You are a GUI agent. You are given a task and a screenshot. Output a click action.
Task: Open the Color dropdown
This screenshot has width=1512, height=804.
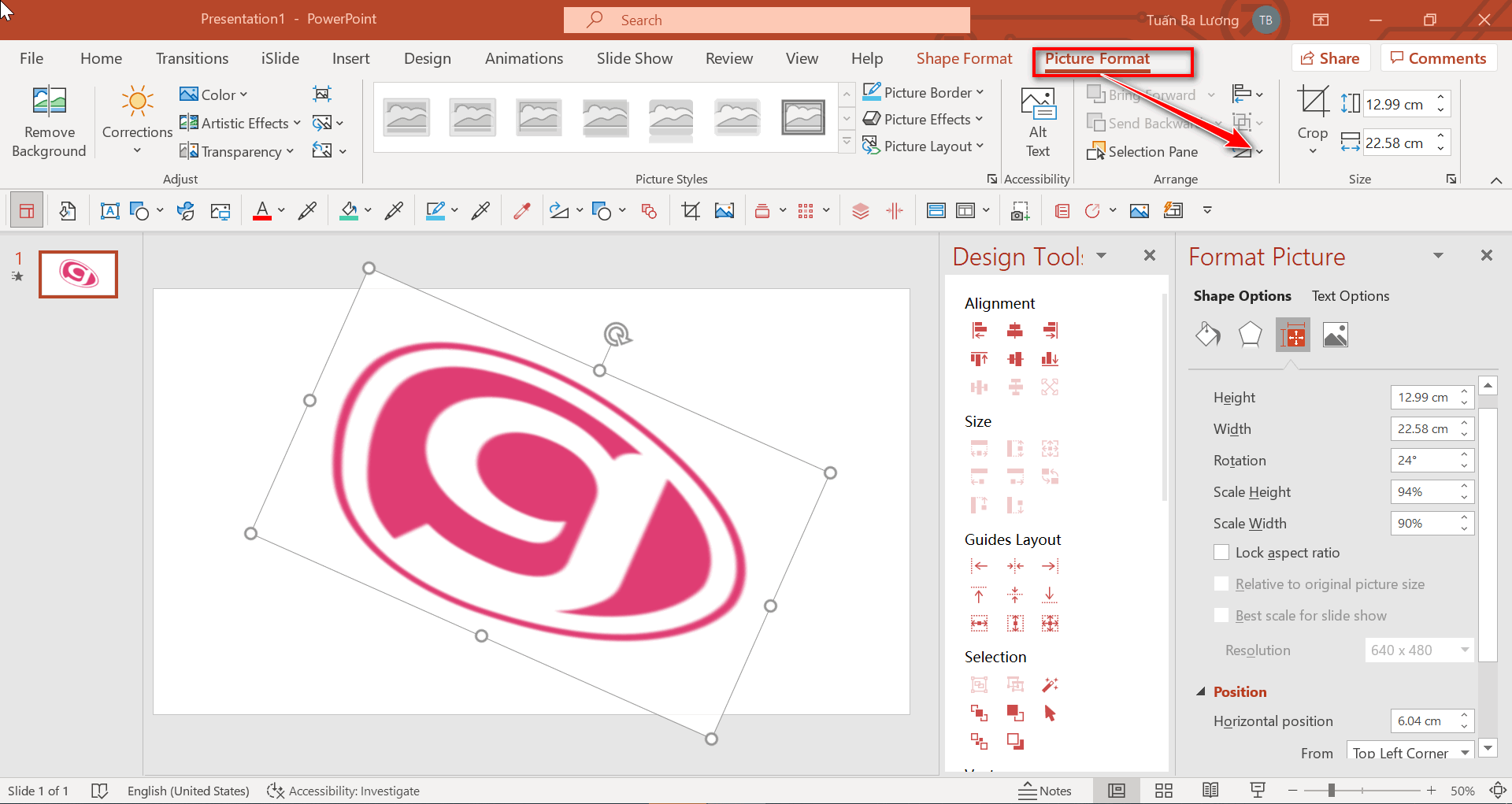tap(213, 94)
